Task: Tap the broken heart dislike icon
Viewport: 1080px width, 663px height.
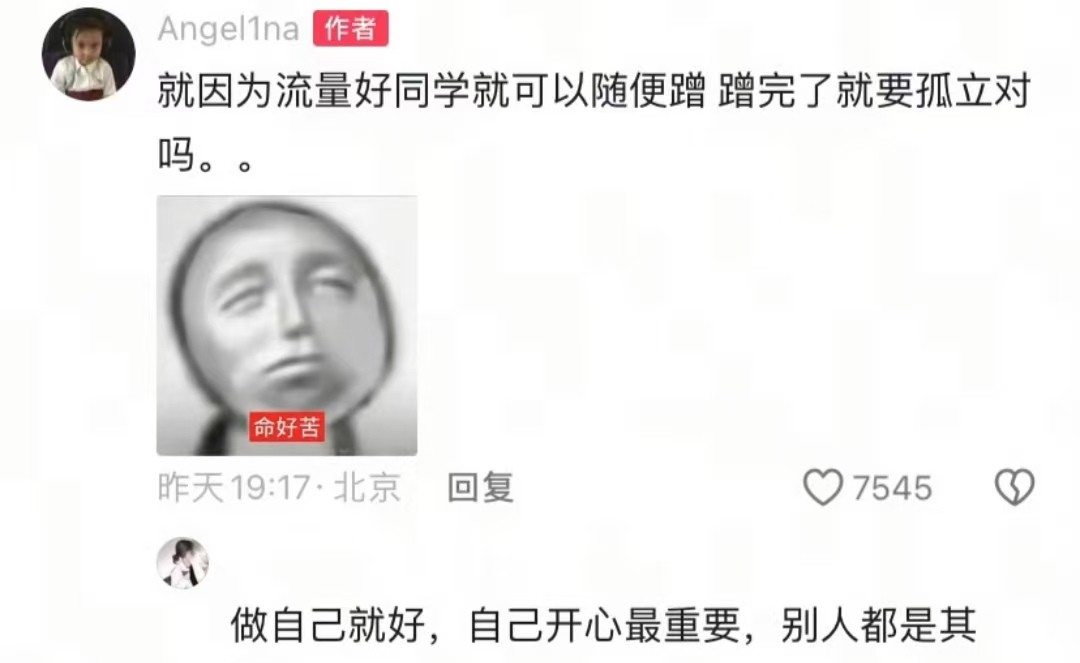Action: pyautogui.click(x=1015, y=487)
